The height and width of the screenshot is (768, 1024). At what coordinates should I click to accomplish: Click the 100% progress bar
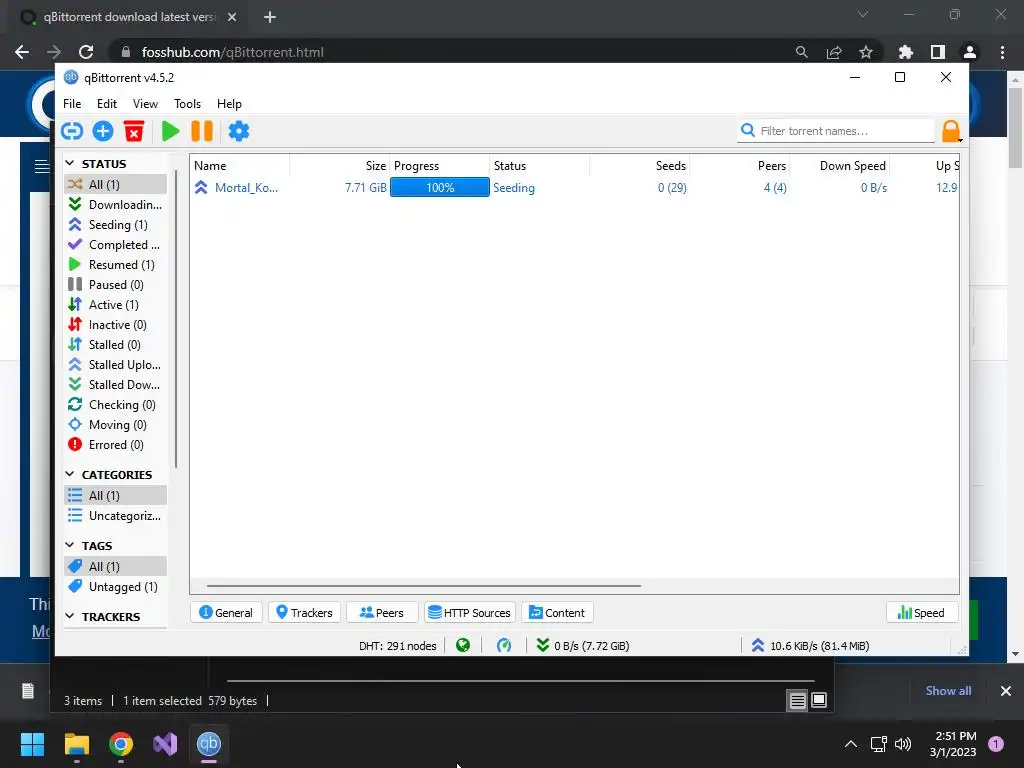(x=440, y=188)
